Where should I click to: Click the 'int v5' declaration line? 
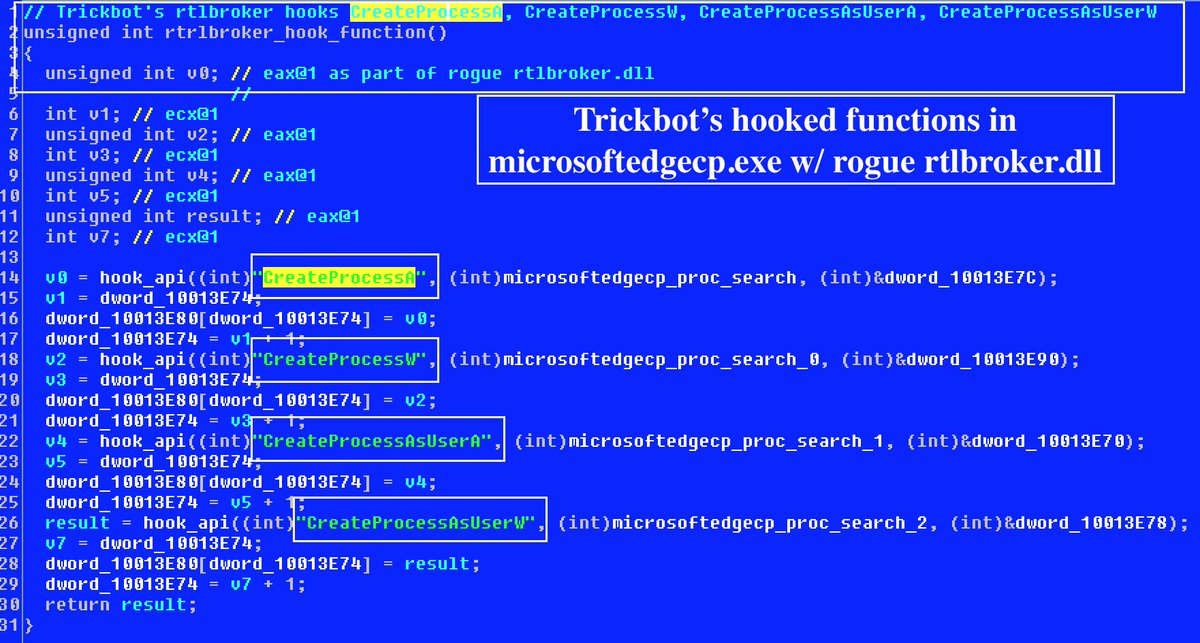click(131, 196)
